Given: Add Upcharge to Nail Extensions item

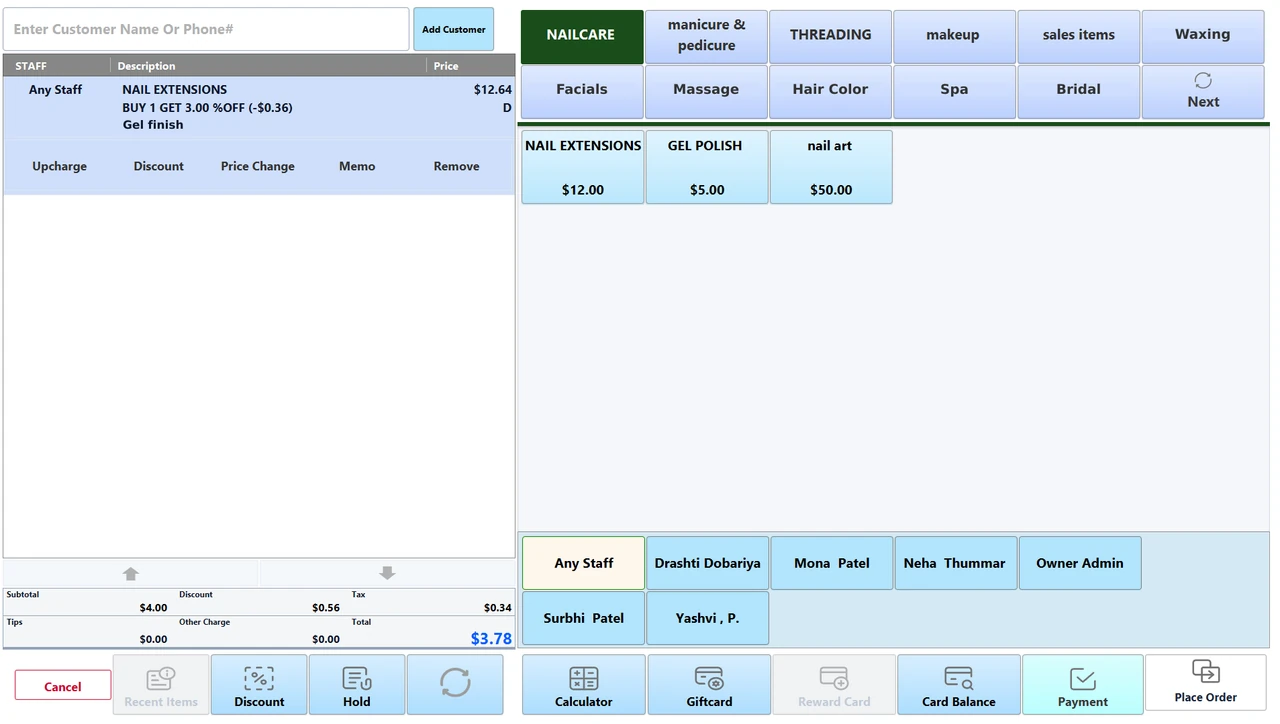Looking at the screenshot, I should pyautogui.click(x=59, y=166).
